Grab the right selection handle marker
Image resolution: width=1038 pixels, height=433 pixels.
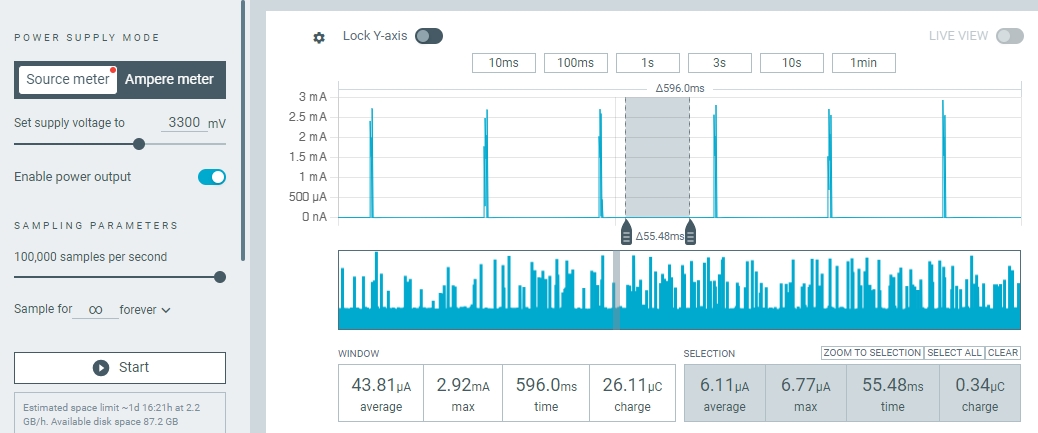click(x=690, y=232)
